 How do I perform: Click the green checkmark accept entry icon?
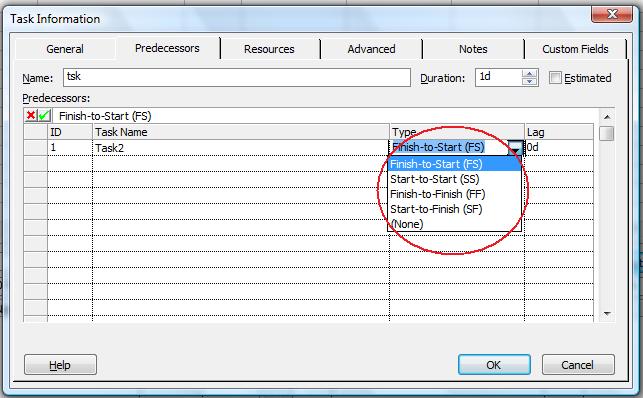(x=44, y=116)
